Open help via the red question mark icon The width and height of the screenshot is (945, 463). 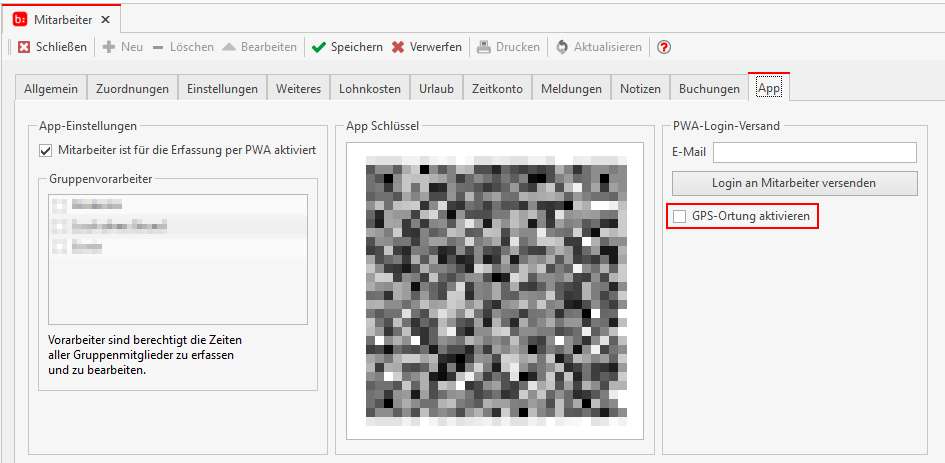tap(664, 47)
